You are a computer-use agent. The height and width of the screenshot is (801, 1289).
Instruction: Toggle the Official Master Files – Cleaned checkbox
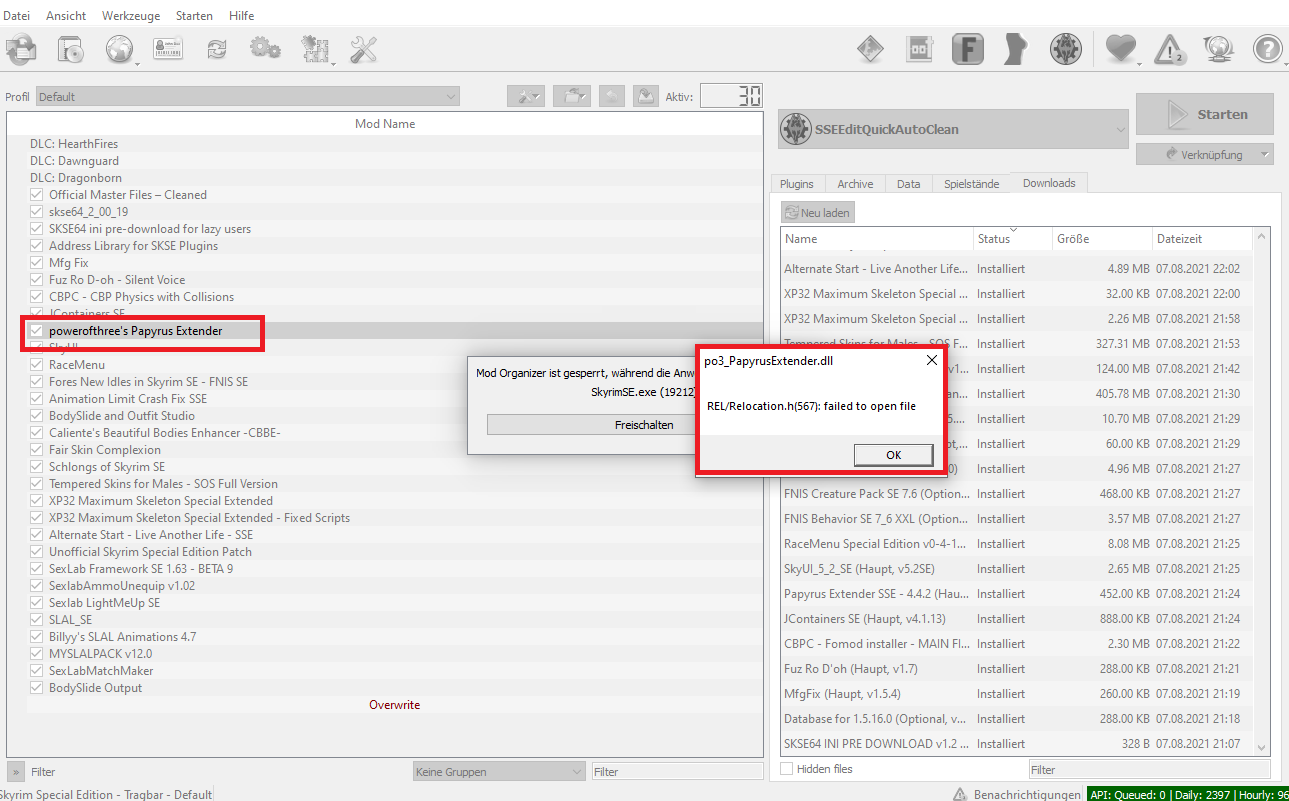37,195
